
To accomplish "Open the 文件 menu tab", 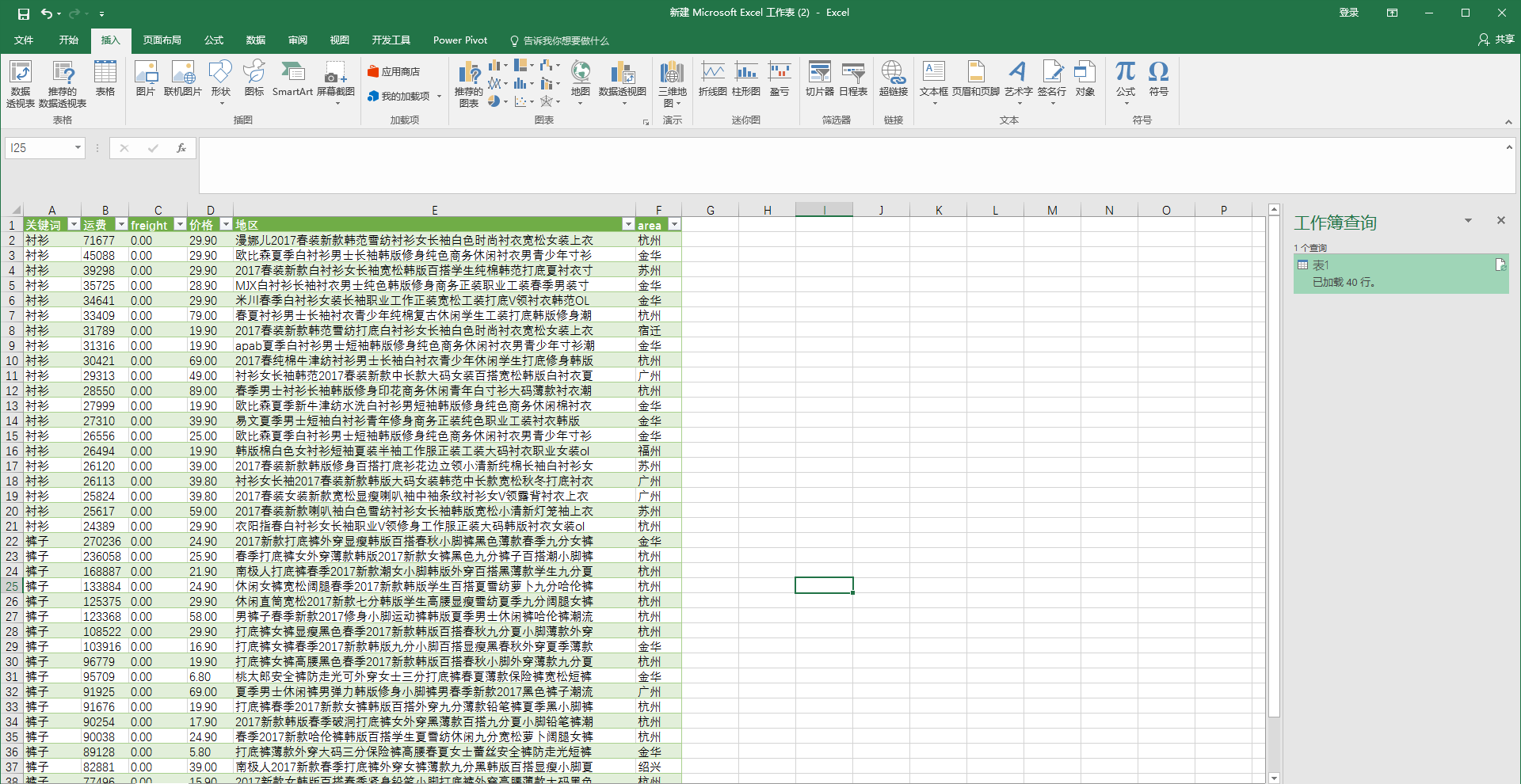I will coord(24,40).
